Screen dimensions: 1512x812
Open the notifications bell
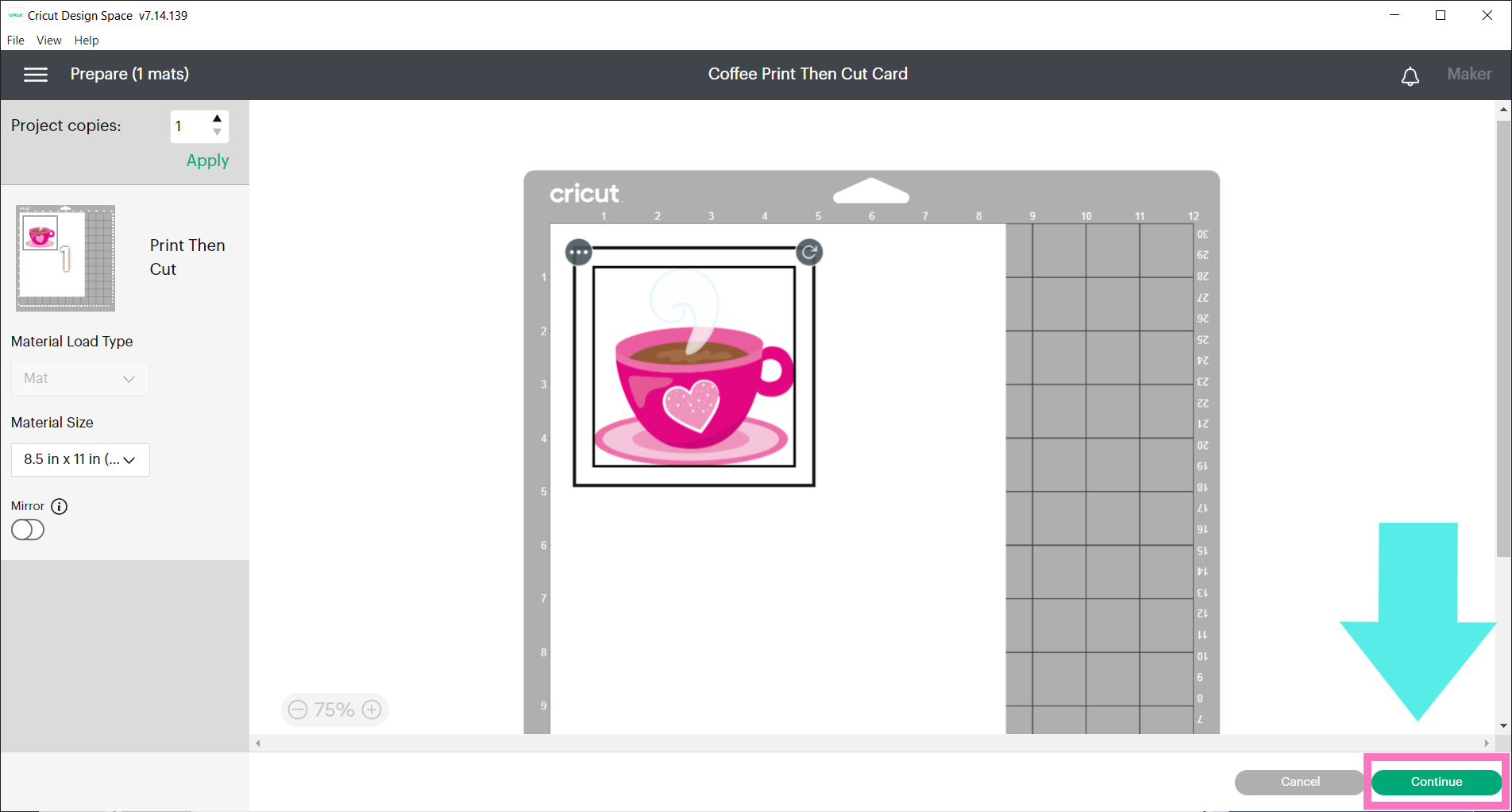[1410, 76]
